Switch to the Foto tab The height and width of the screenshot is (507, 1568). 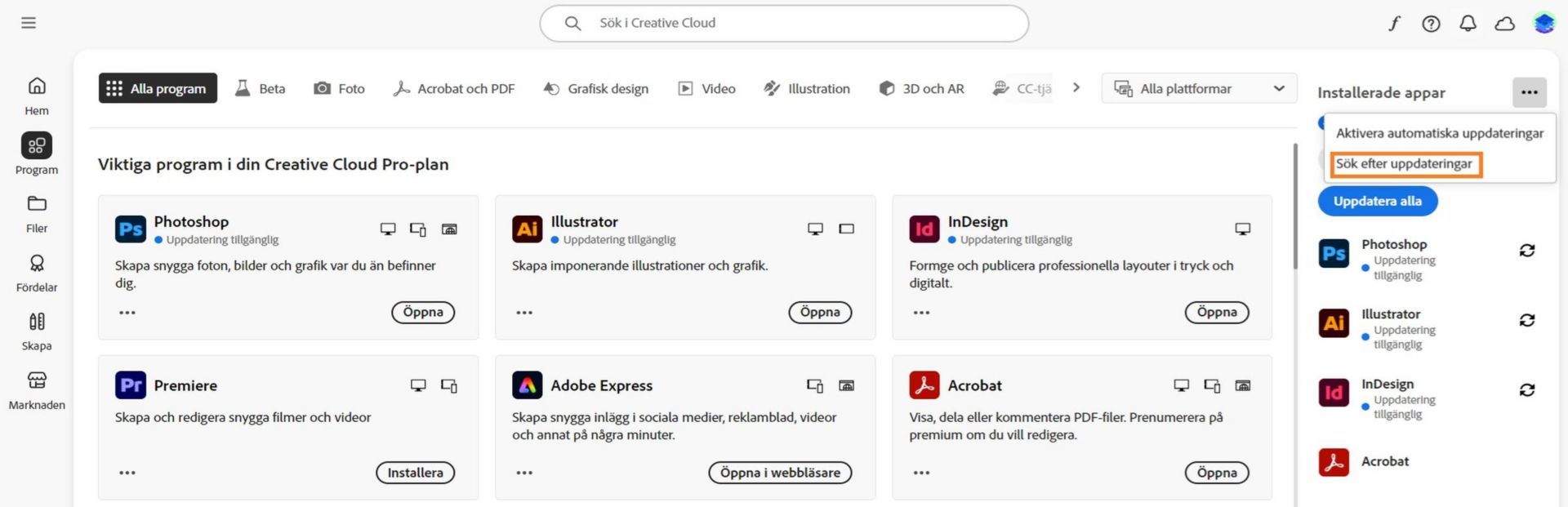[x=339, y=88]
